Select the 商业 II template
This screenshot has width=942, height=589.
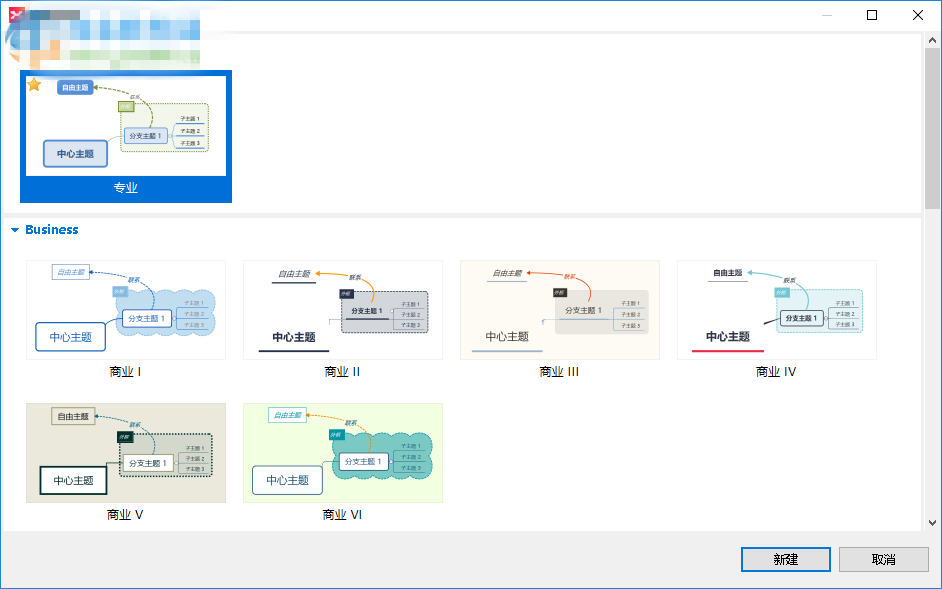pos(342,310)
